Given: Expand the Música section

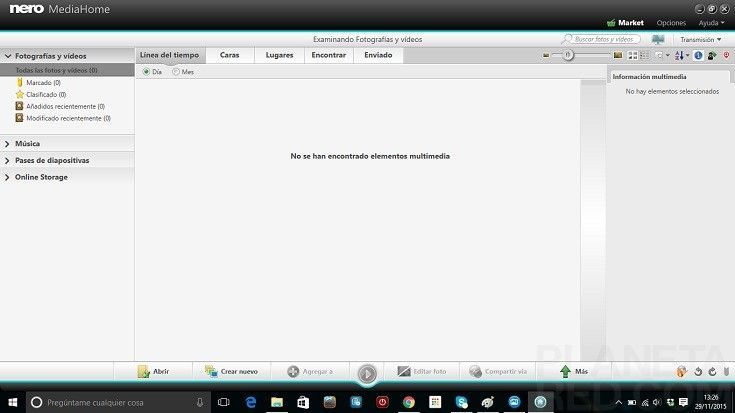Looking at the screenshot, I should pos(8,143).
